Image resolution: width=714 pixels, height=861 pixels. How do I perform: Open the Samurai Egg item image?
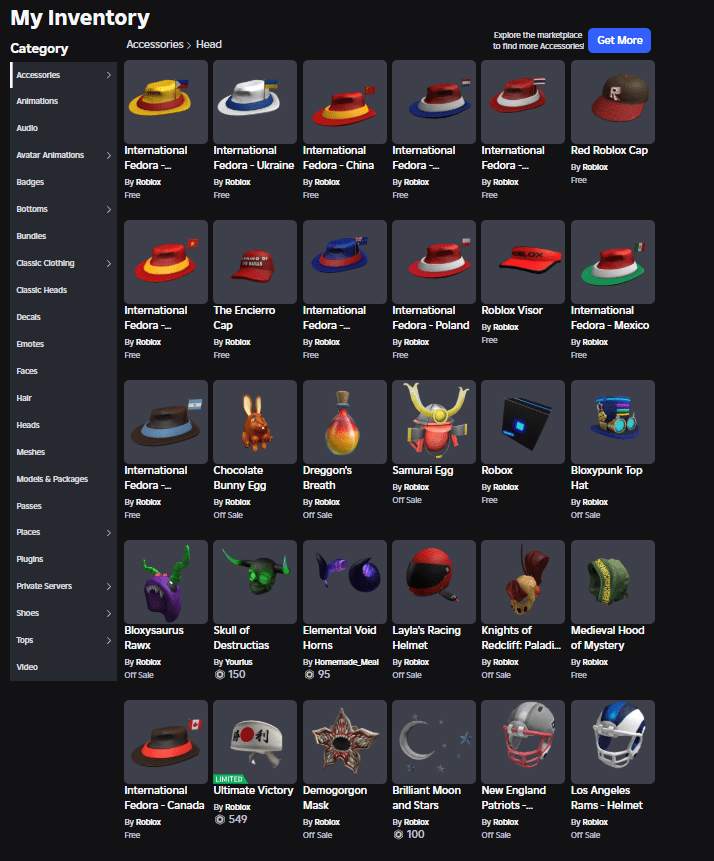tap(434, 422)
